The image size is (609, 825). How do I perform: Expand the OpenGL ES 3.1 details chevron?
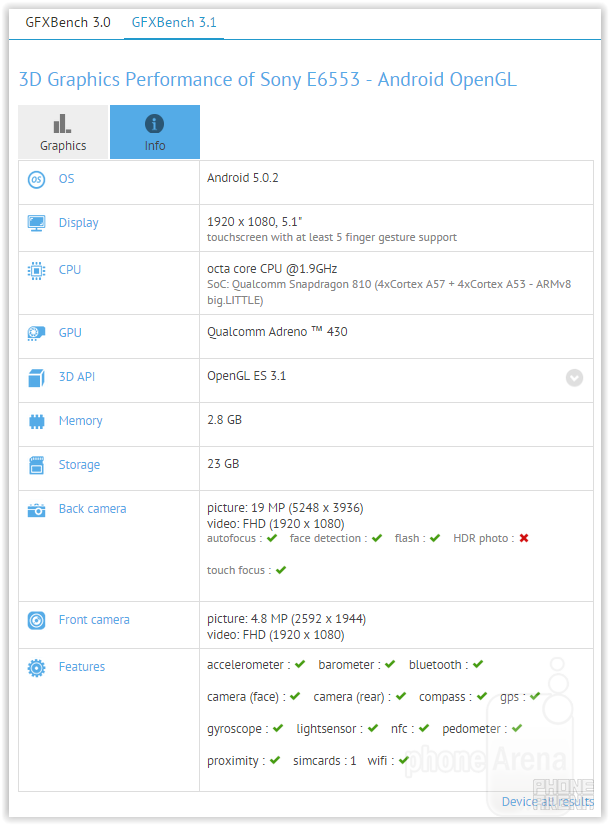(x=574, y=378)
